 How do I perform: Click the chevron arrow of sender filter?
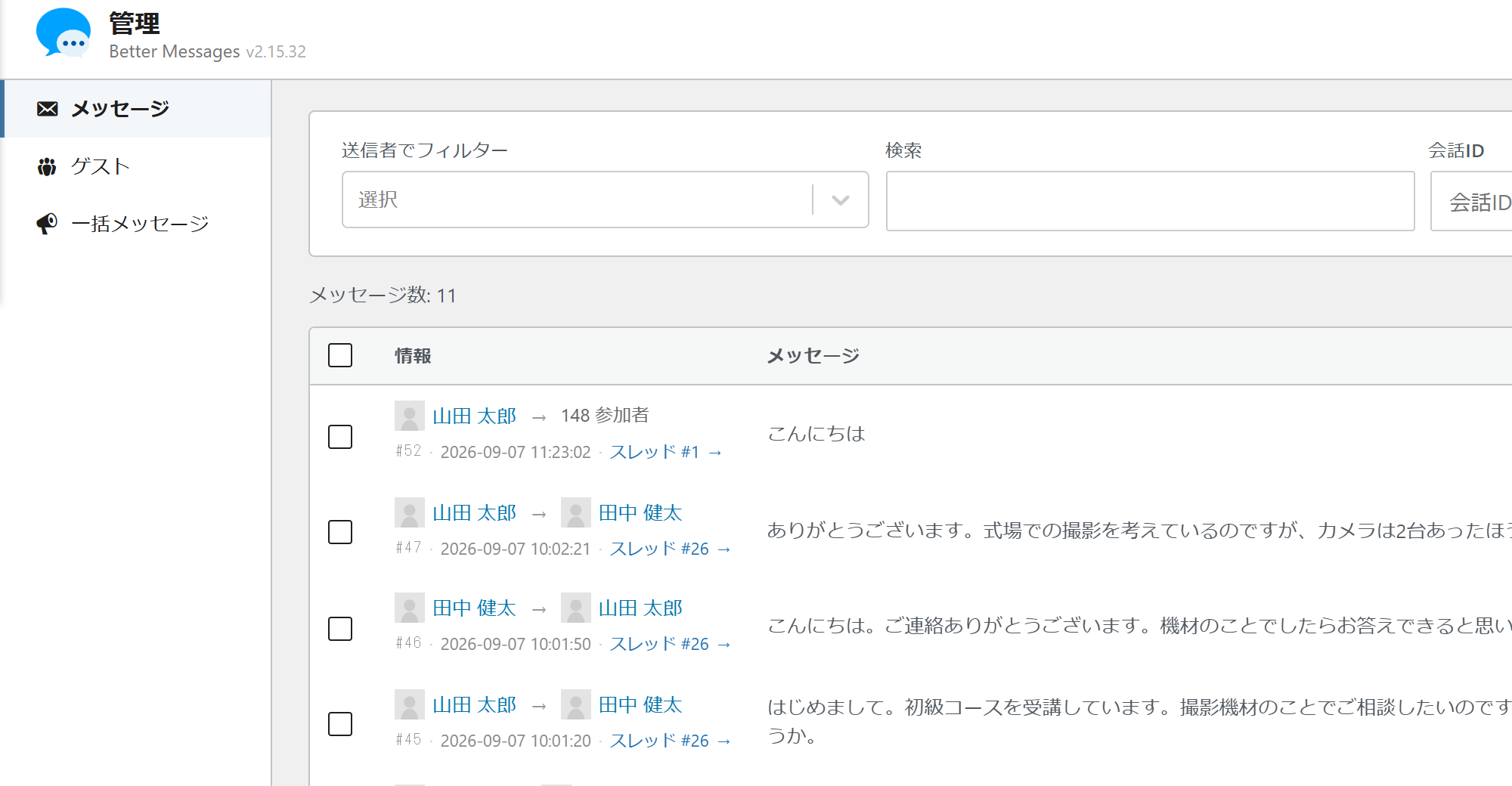click(x=841, y=200)
